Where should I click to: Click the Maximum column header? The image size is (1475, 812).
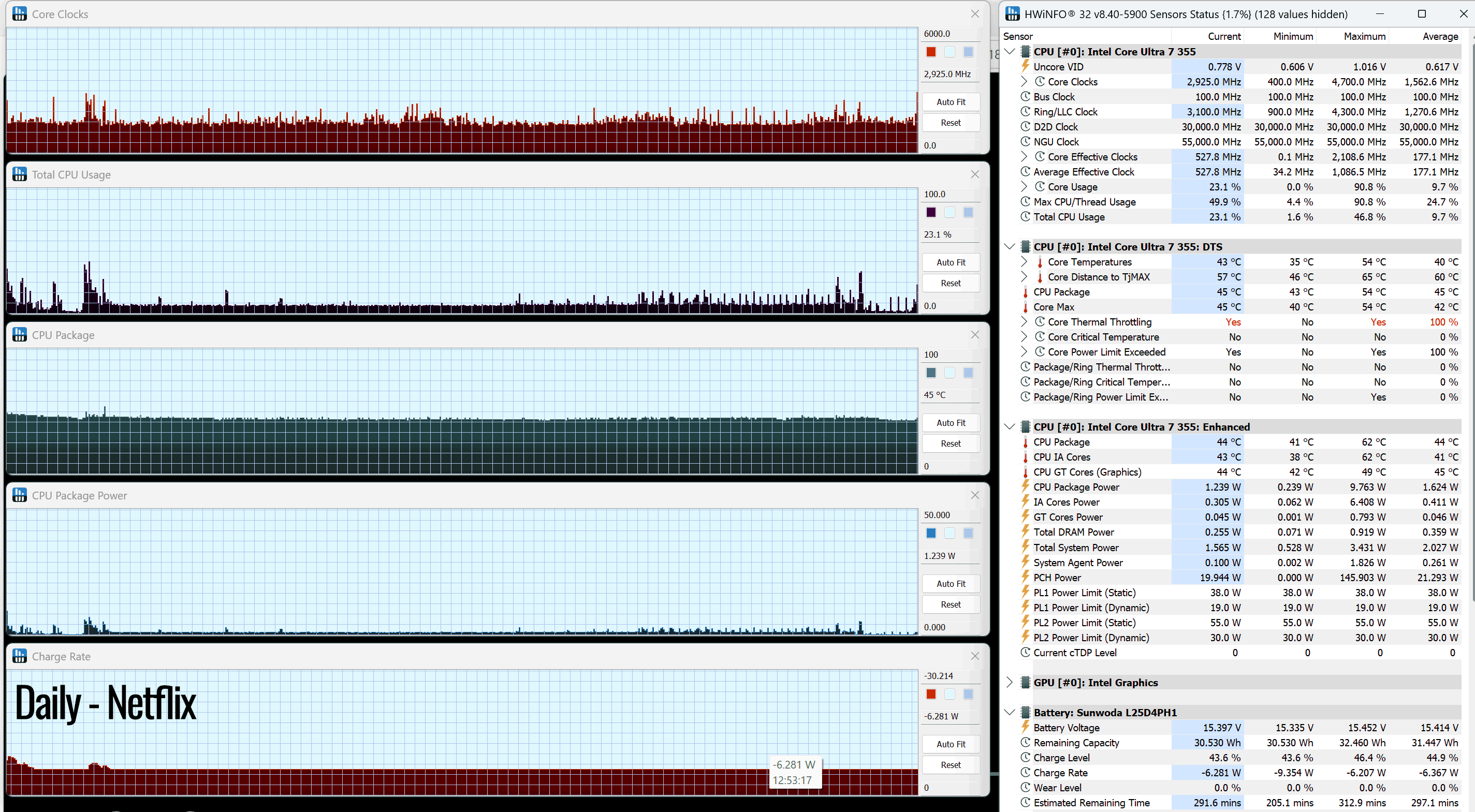click(1365, 36)
